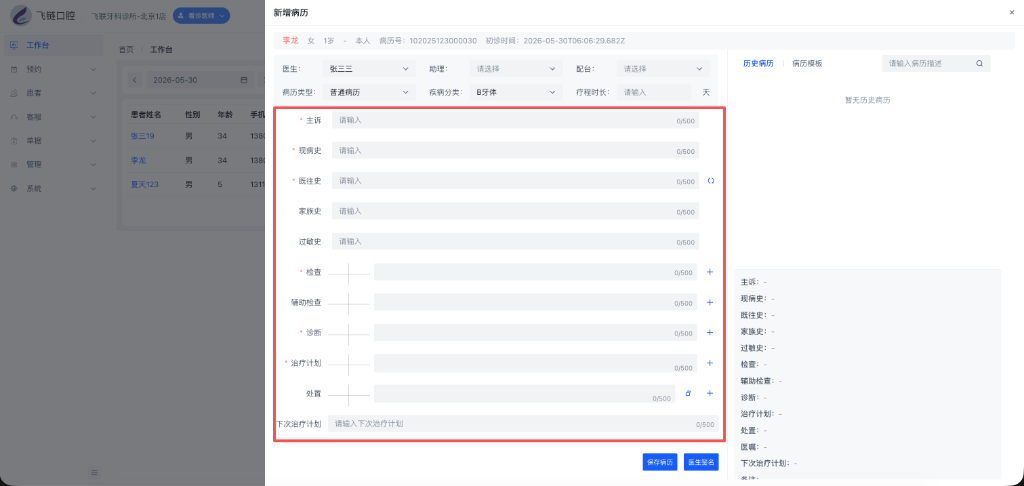Click 首页 breadcrumb in background

[126, 50]
